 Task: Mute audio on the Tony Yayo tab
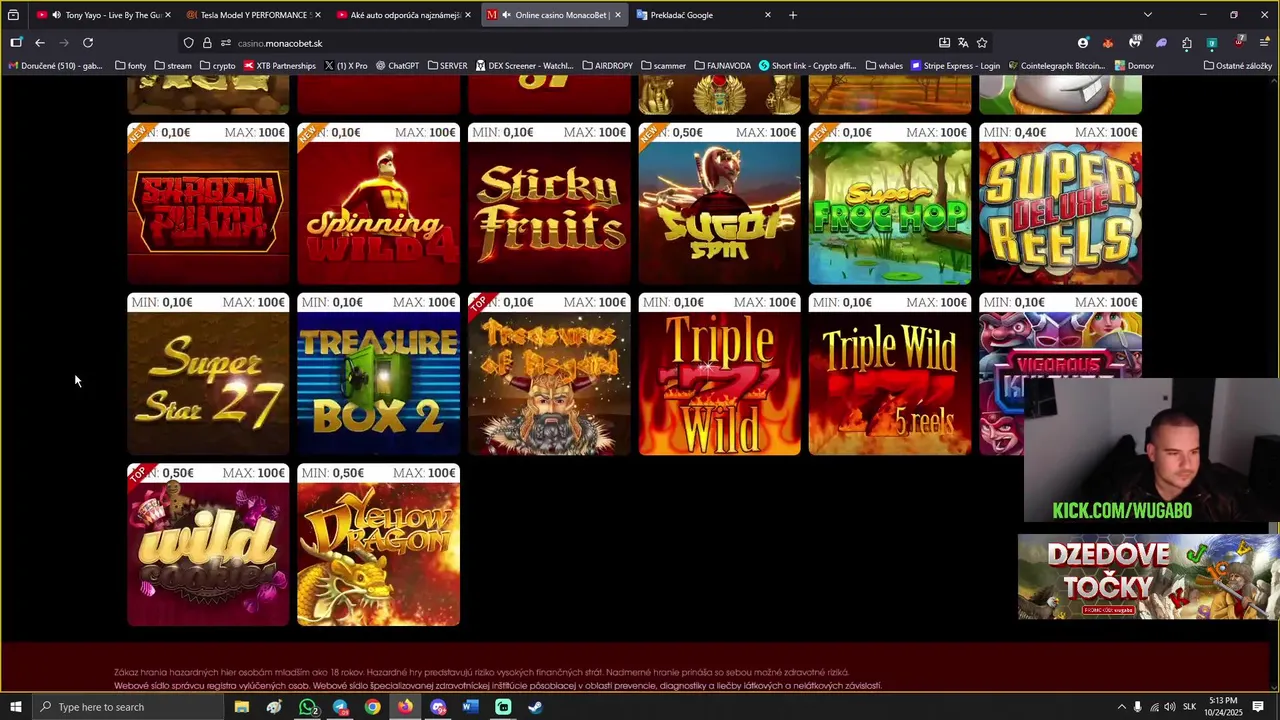pos(56,15)
